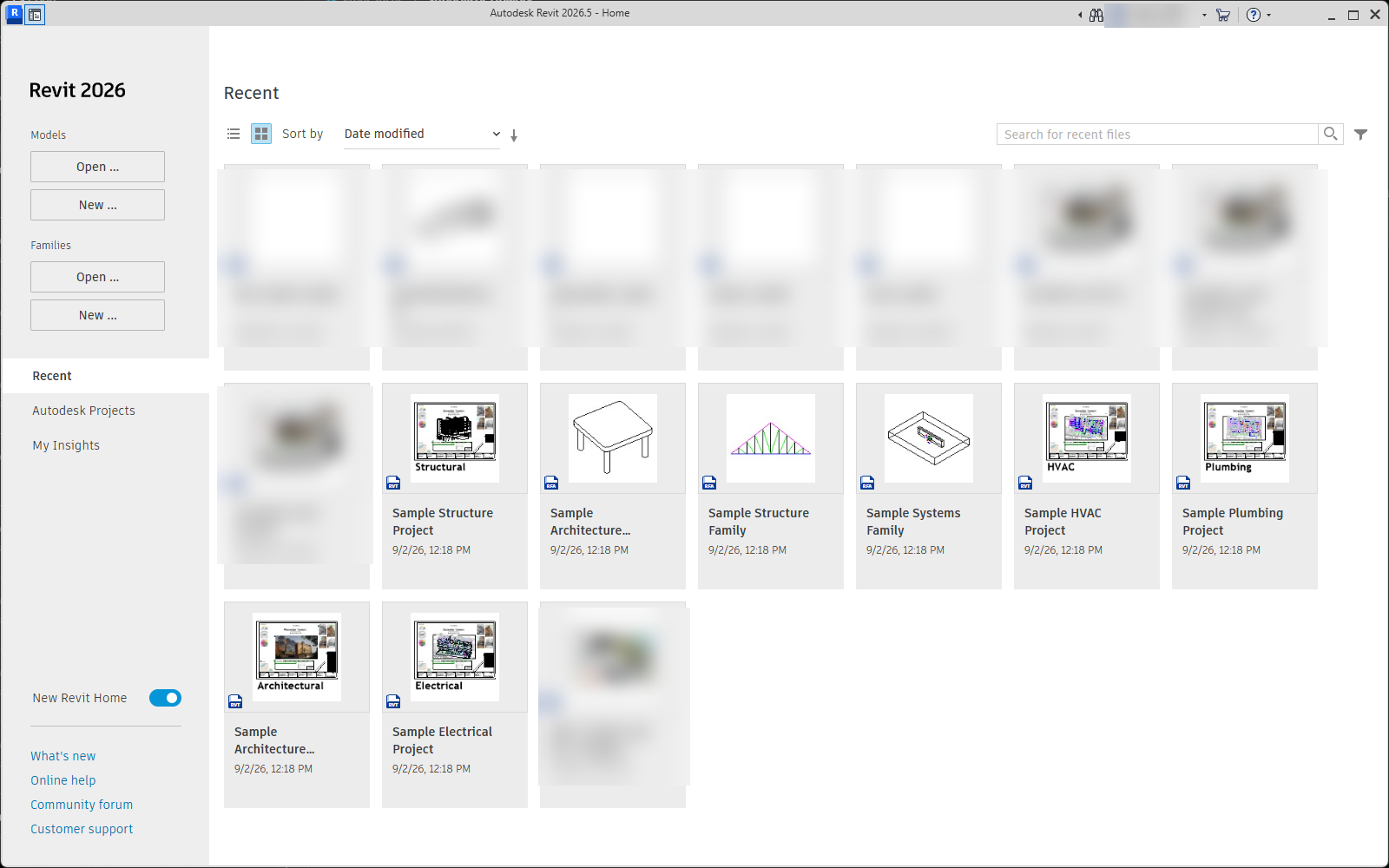Expand the user account dropdown arrow

[1204, 15]
